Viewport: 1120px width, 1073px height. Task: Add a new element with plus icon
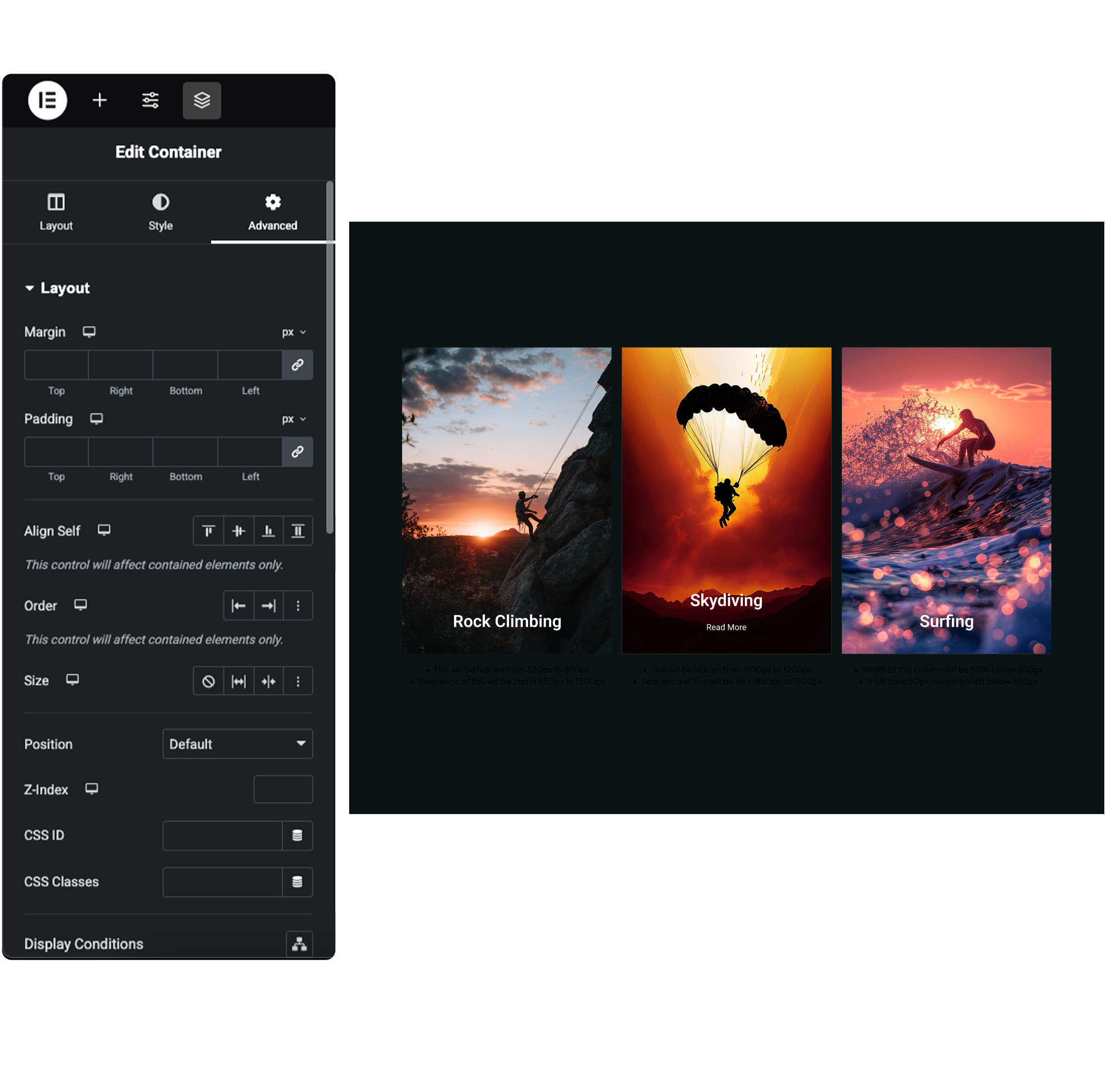100,101
